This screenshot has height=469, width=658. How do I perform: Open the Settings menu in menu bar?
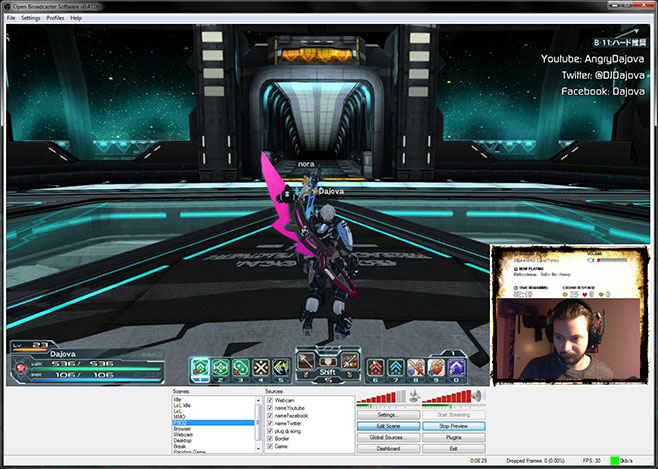click(31, 18)
